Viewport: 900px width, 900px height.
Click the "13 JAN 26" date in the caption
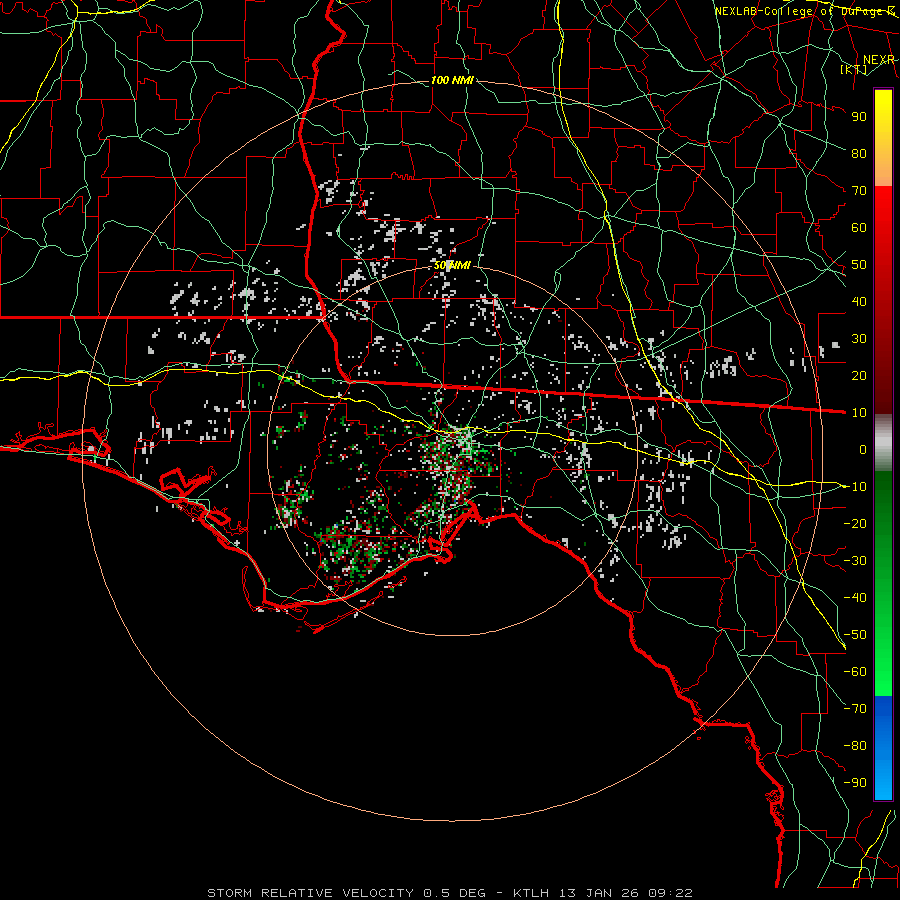click(x=599, y=893)
